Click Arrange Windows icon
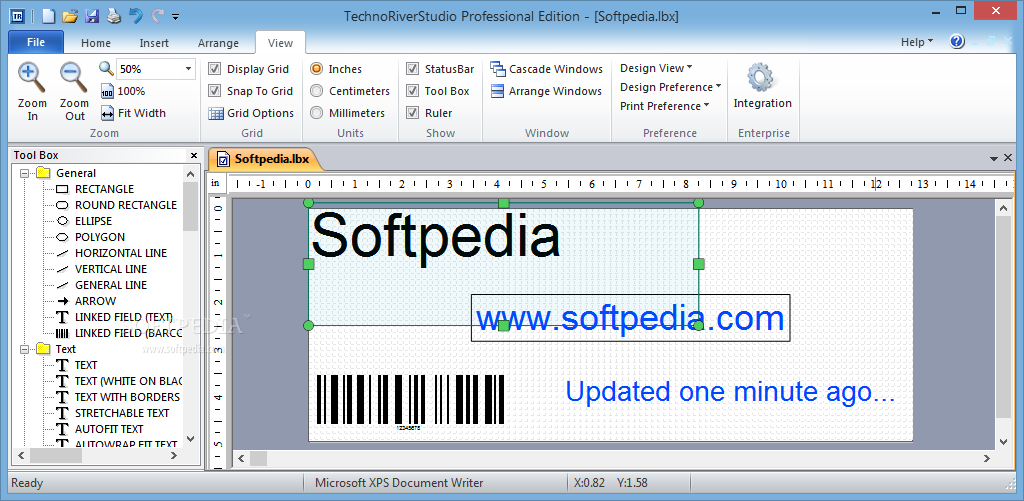 click(x=498, y=91)
